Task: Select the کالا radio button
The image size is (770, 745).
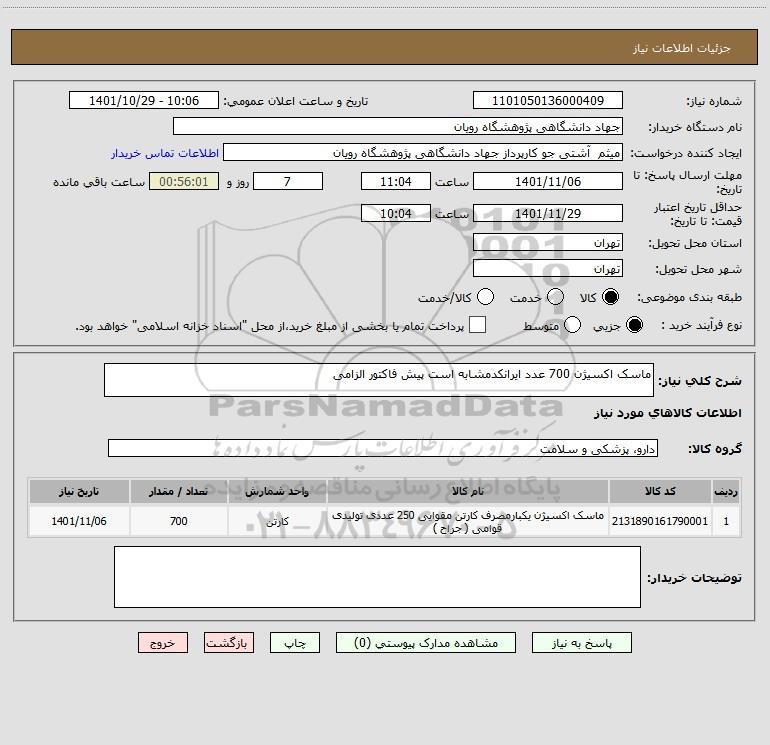Action: [x=610, y=297]
